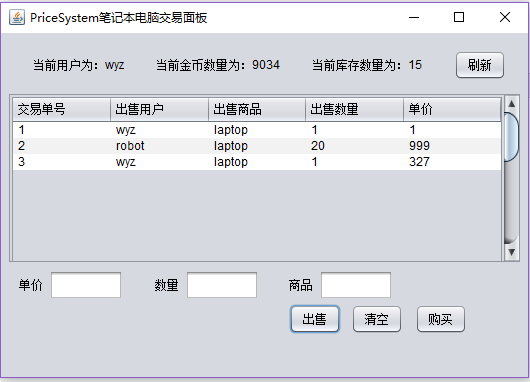530x382 pixels.
Task: Click quantity 1 in order 1 row
Action: 355,130
